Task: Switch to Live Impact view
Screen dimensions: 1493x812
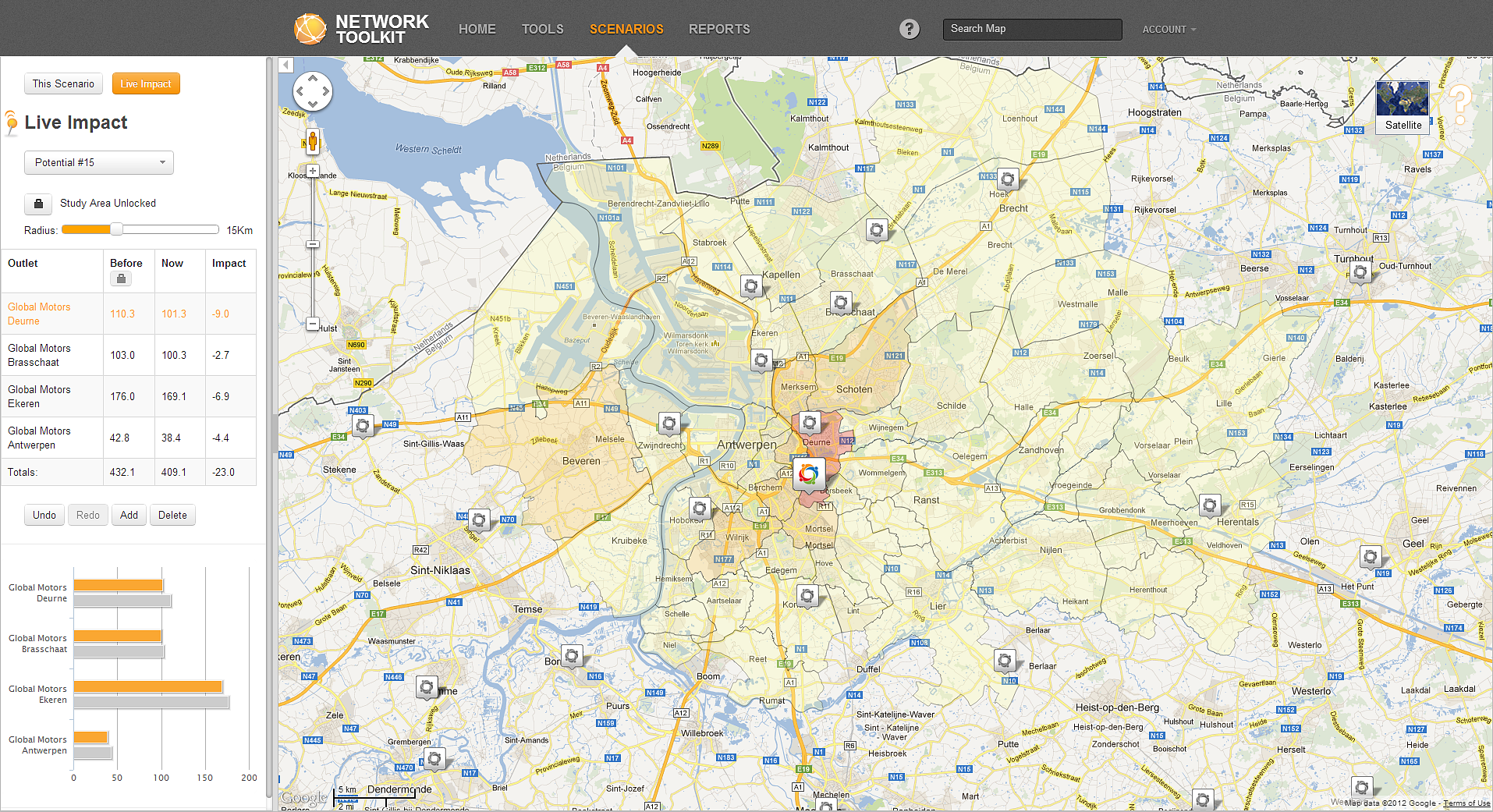Action: pos(146,83)
